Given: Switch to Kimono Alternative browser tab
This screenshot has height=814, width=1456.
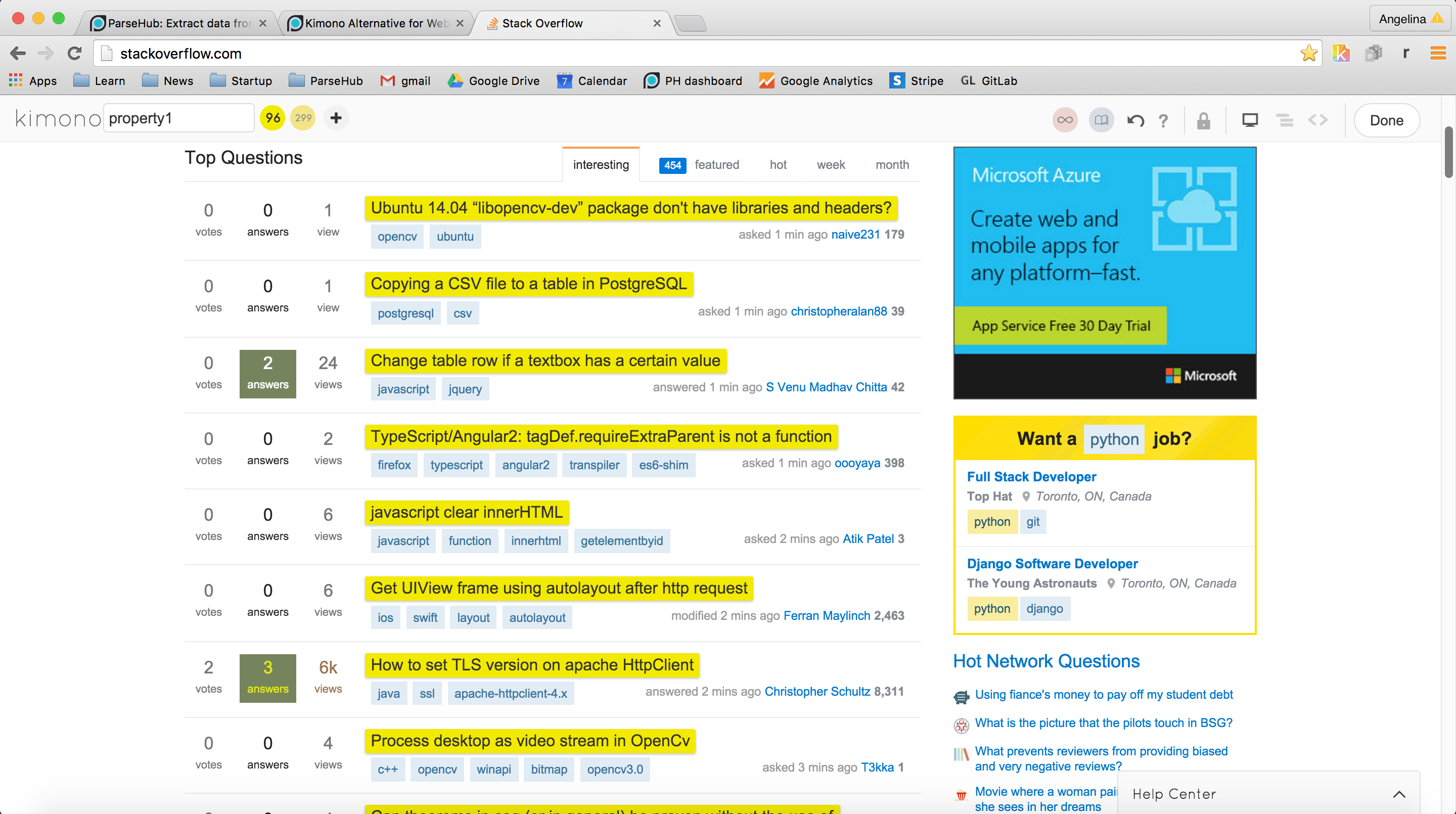Looking at the screenshot, I should [376, 23].
